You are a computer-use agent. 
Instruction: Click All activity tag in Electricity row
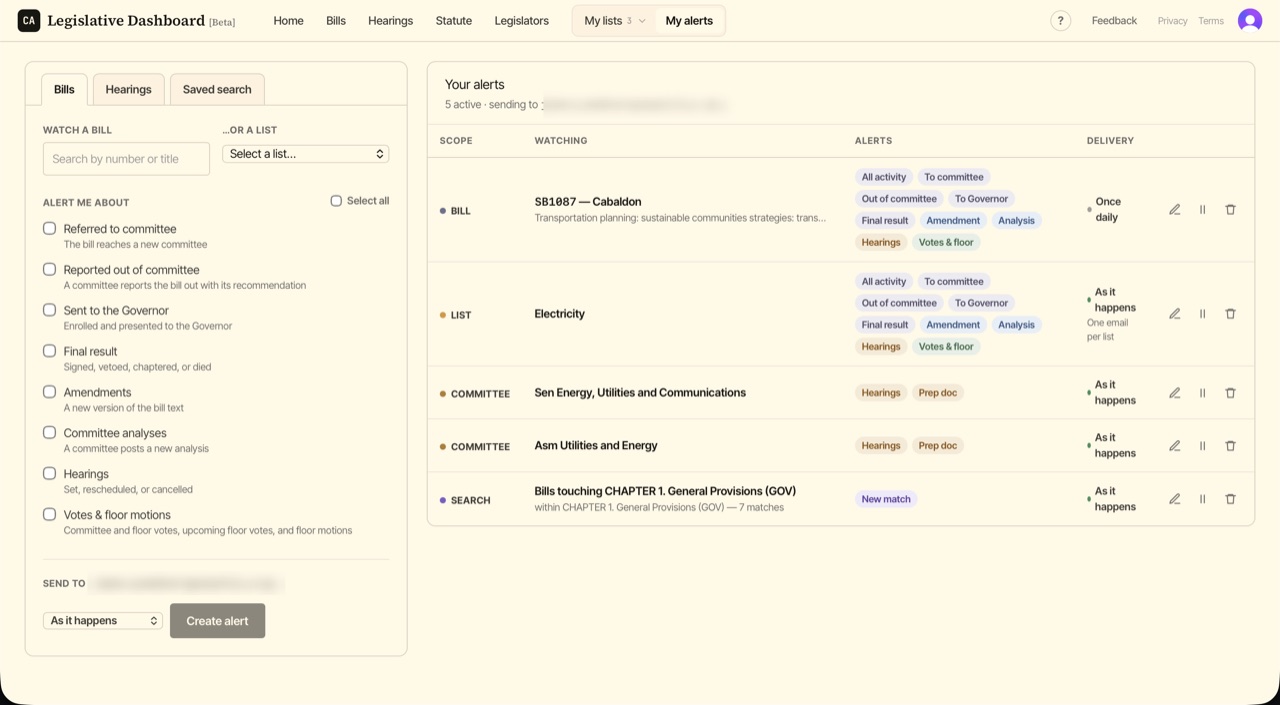click(884, 282)
